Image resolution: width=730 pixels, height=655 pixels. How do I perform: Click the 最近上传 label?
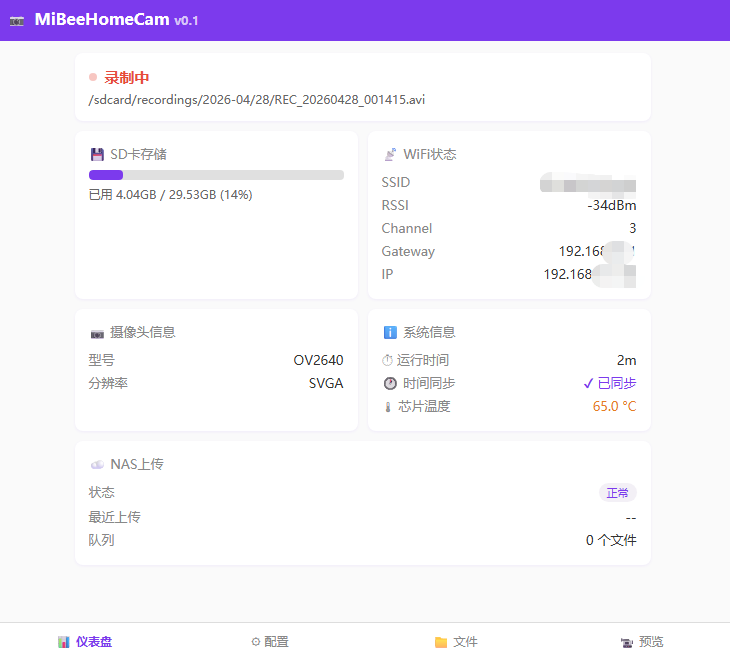[115, 517]
